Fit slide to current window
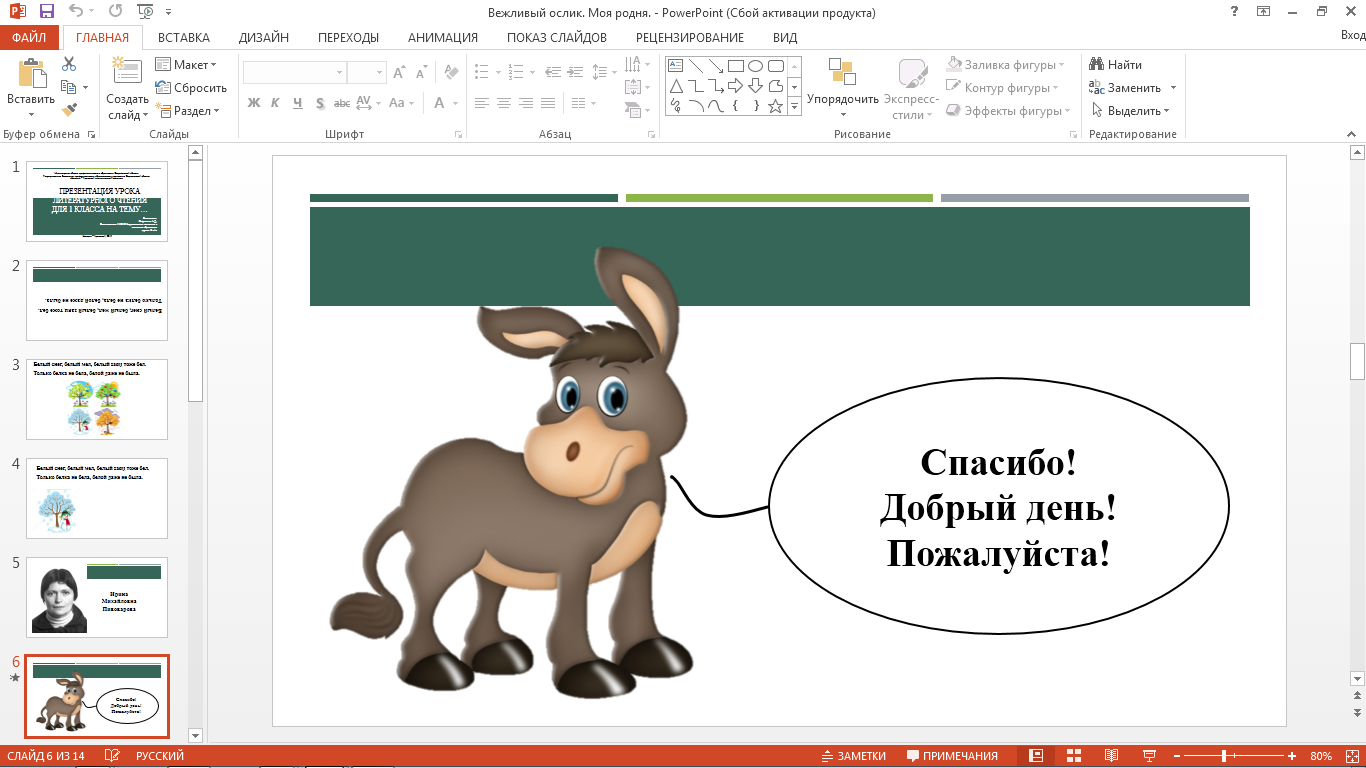Viewport: 1366px width, 768px height. 1354,756
